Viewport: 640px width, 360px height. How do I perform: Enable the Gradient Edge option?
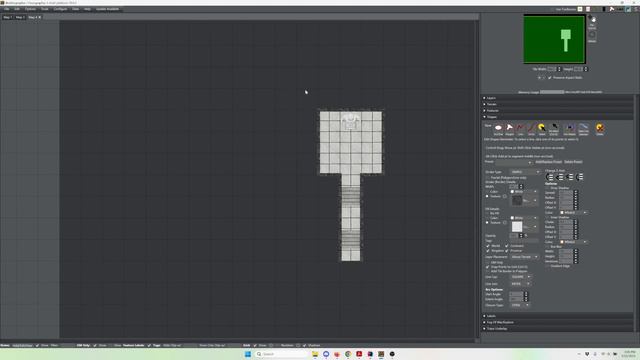(x=548, y=266)
